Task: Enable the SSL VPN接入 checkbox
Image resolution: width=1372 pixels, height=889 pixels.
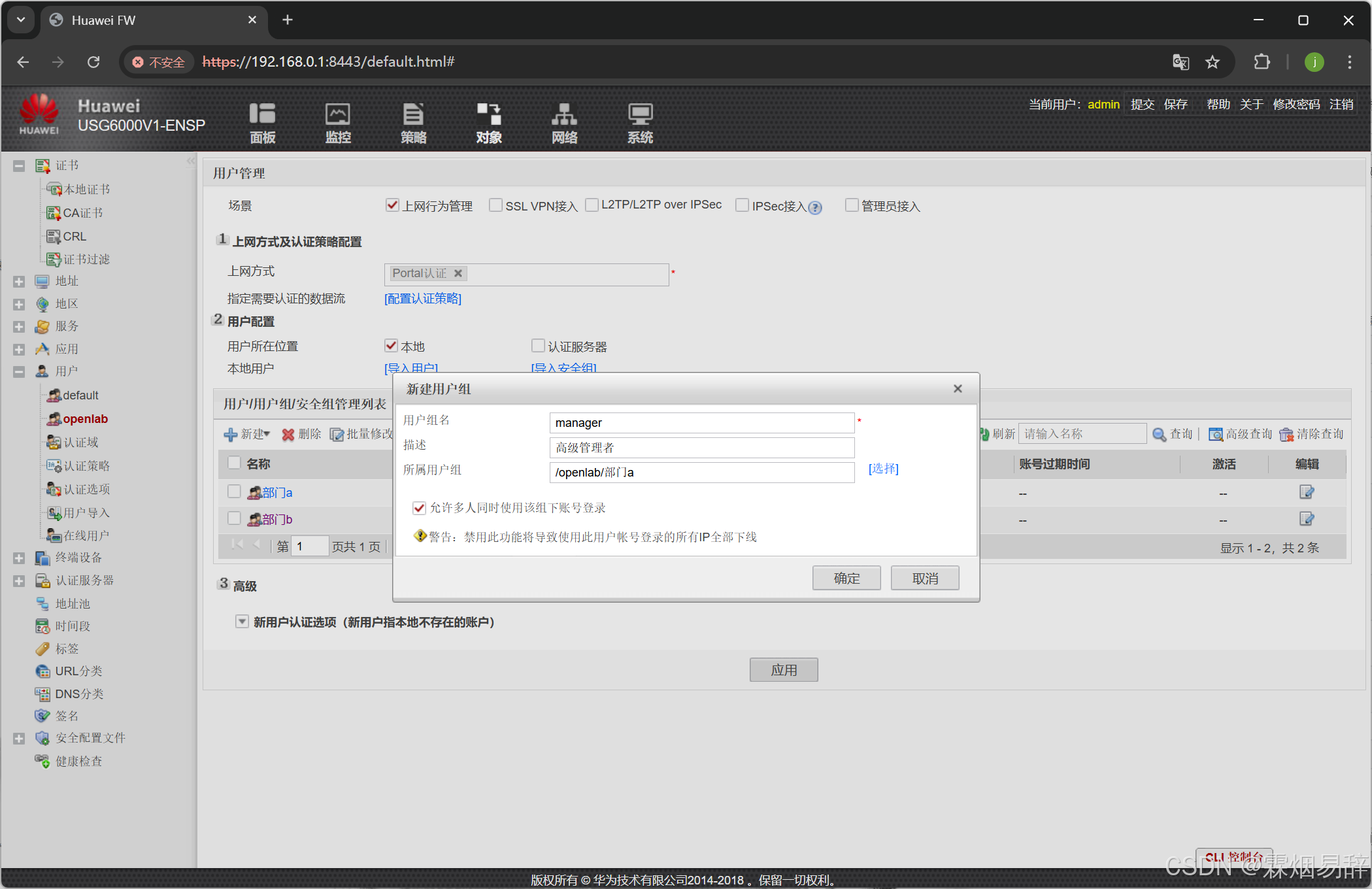Action: coord(496,205)
